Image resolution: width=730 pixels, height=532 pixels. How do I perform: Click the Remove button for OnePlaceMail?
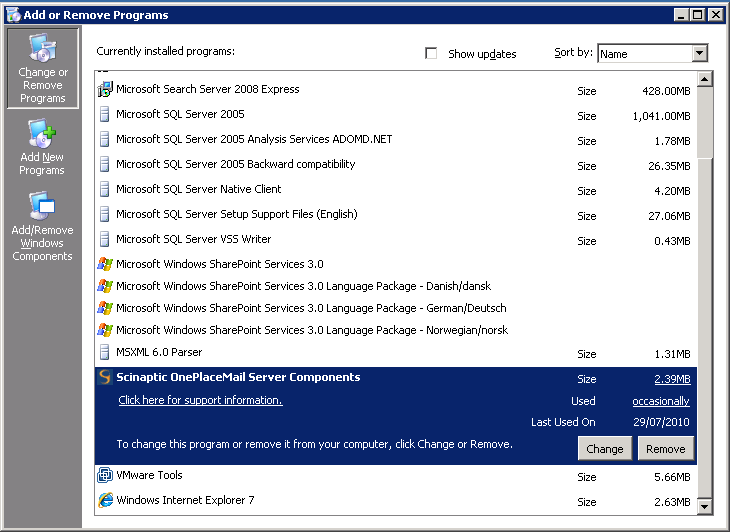tap(665, 449)
